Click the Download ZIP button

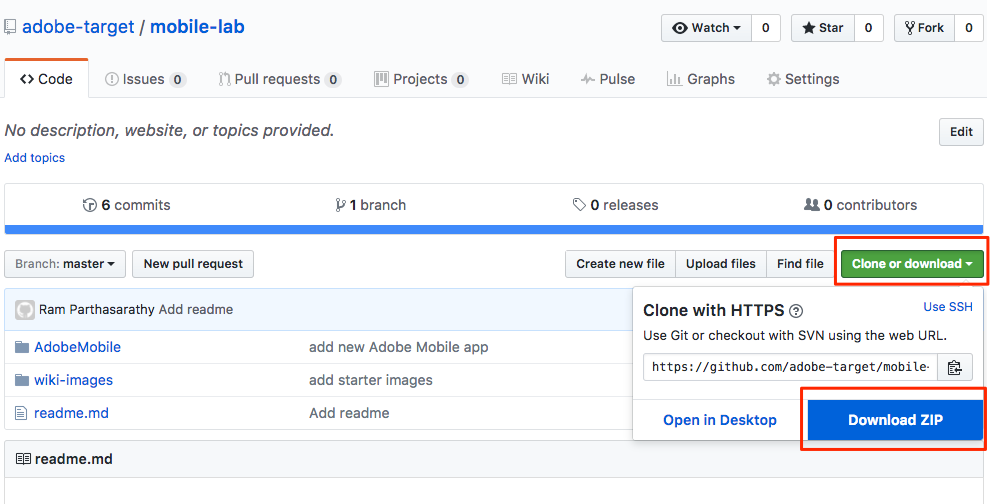(895, 420)
